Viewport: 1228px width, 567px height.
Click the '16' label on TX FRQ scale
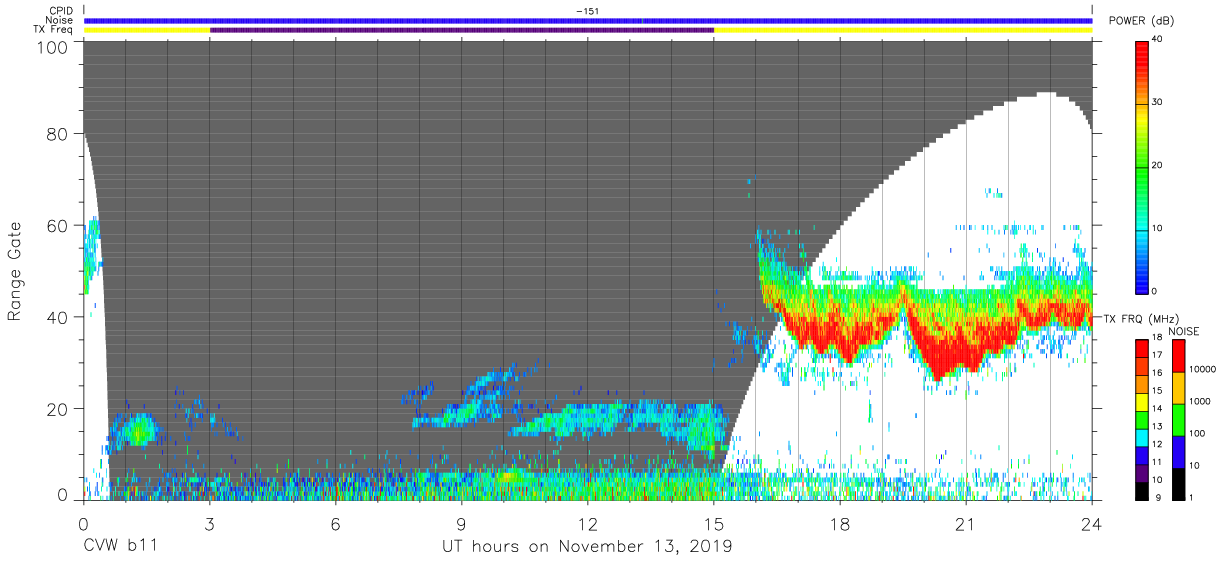[x=1157, y=373]
